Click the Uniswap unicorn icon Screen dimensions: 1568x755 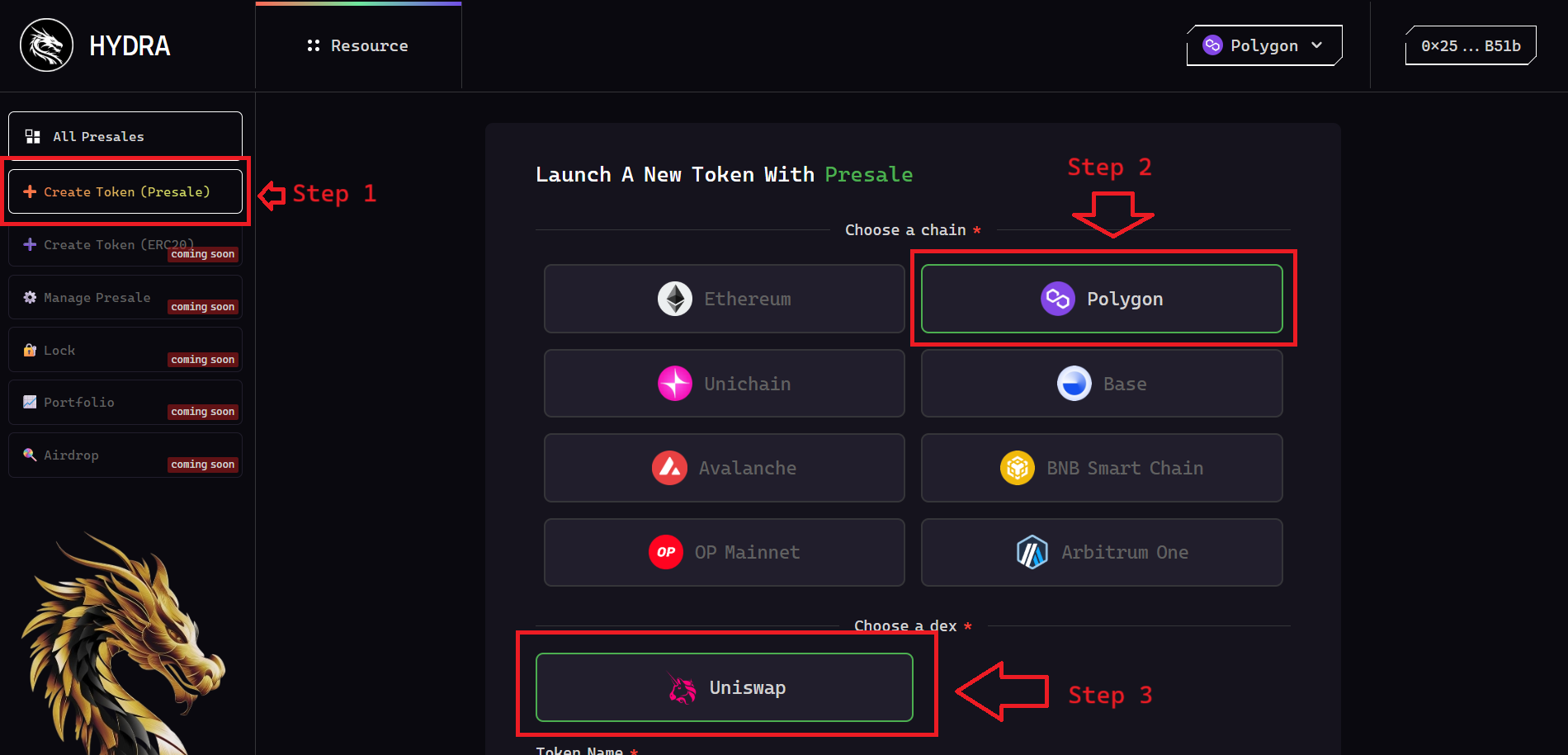pos(682,687)
